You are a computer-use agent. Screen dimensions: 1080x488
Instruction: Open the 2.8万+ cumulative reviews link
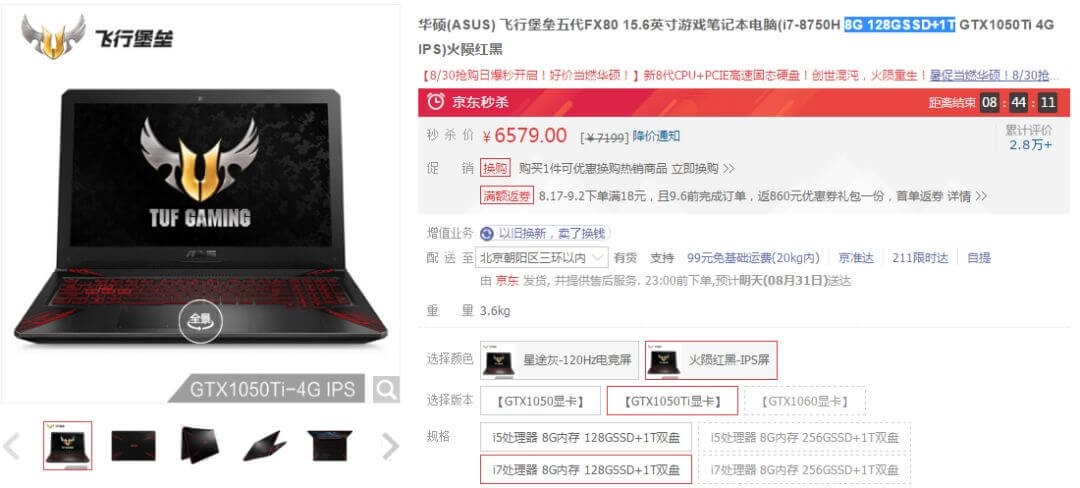(x=1030, y=145)
